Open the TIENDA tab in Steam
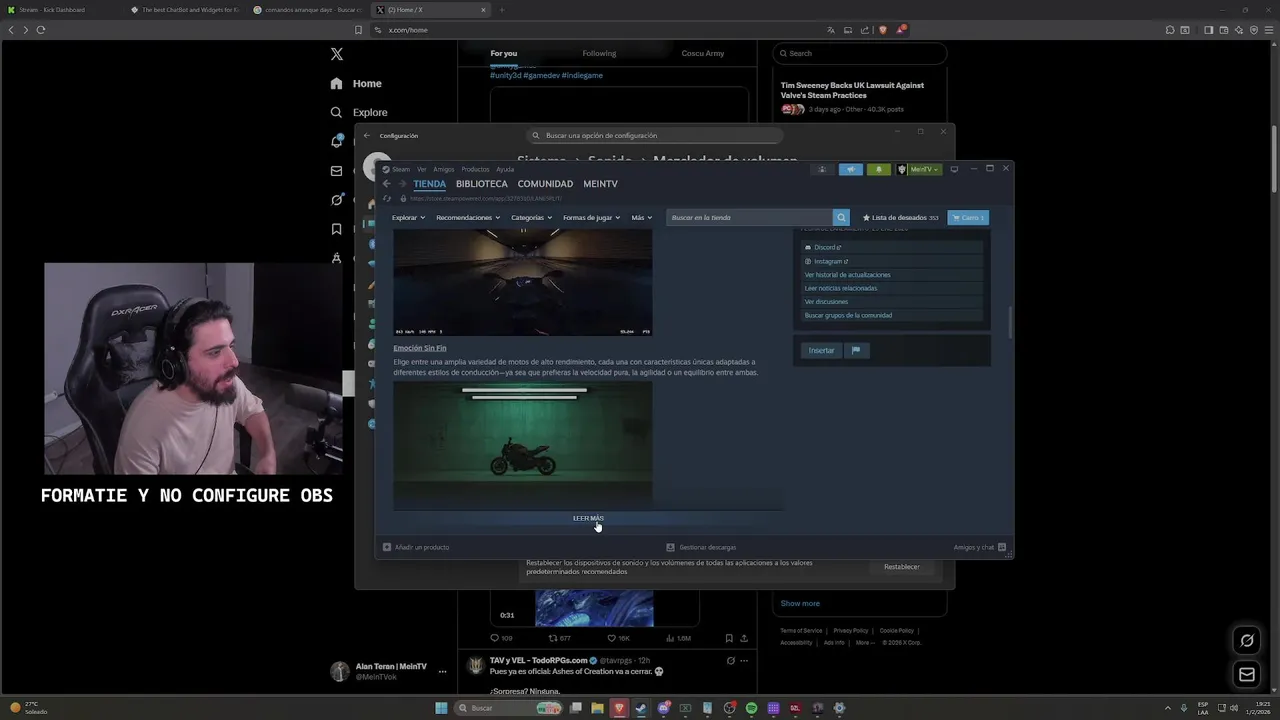1280x720 pixels. click(430, 184)
